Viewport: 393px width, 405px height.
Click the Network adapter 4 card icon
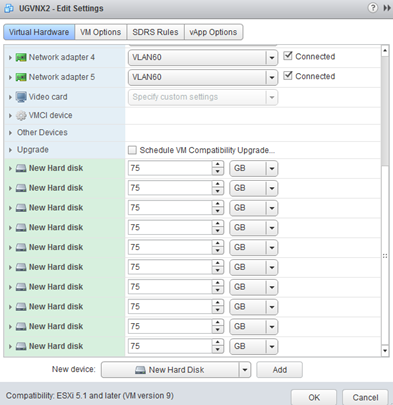pos(21,57)
